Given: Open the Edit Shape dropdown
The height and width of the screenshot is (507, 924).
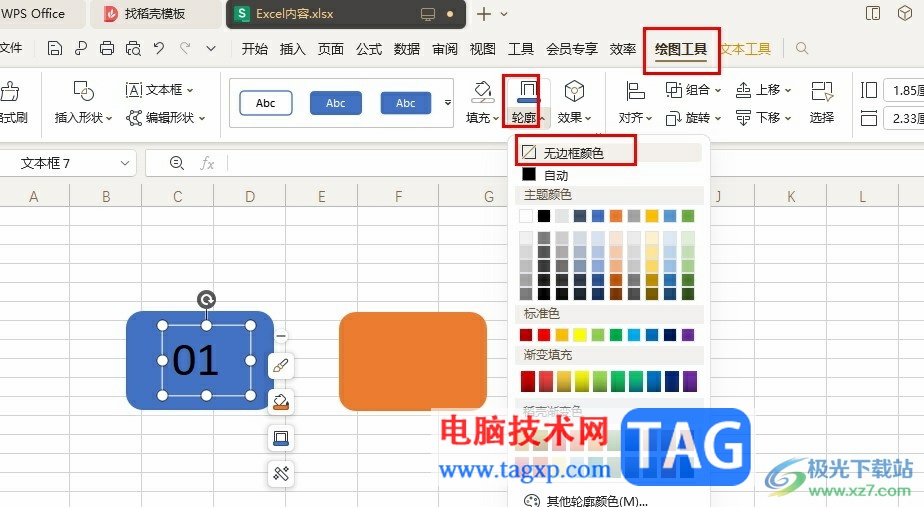Looking at the screenshot, I should click(x=166, y=117).
